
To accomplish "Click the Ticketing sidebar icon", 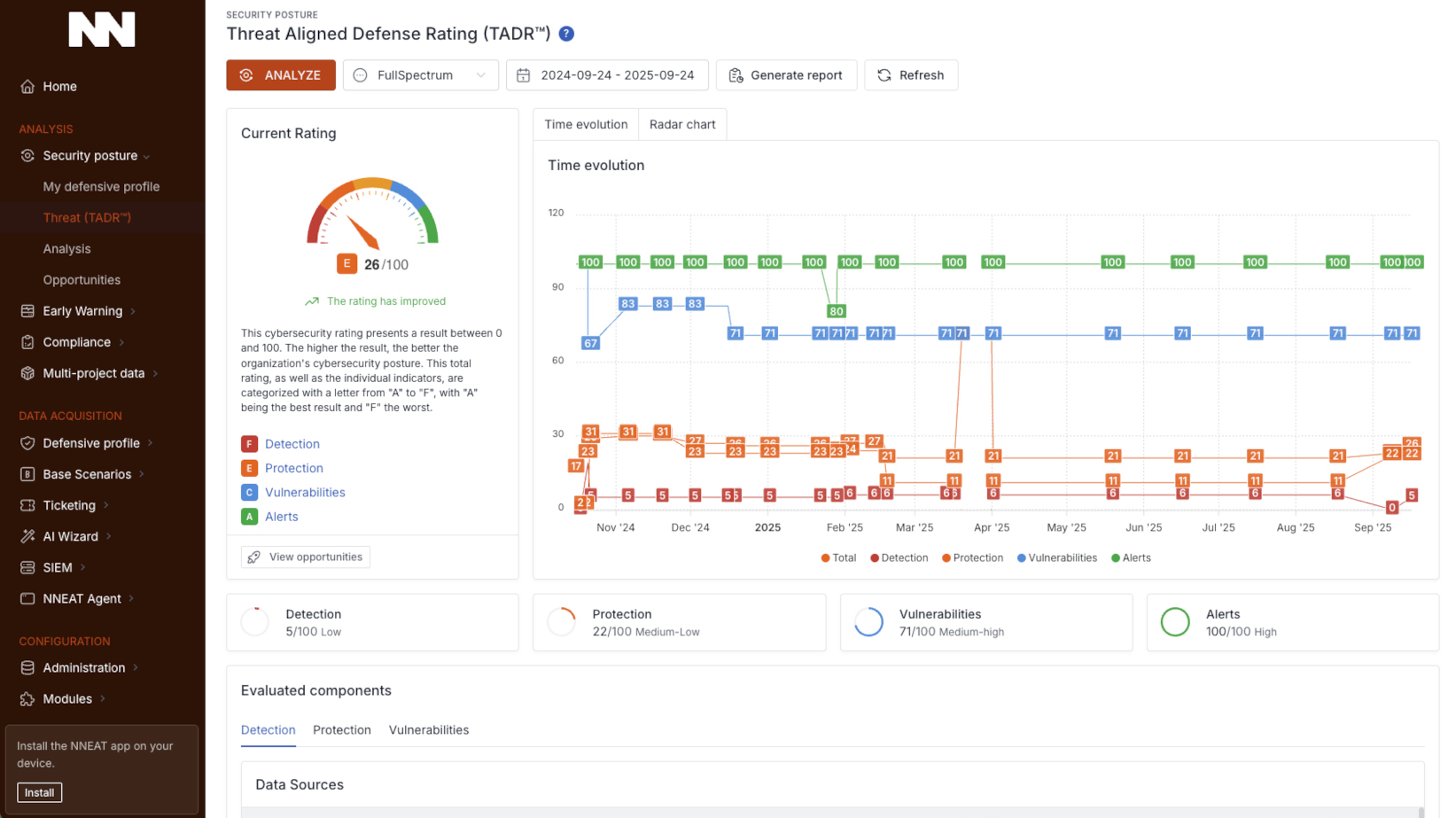I will (x=27, y=505).
